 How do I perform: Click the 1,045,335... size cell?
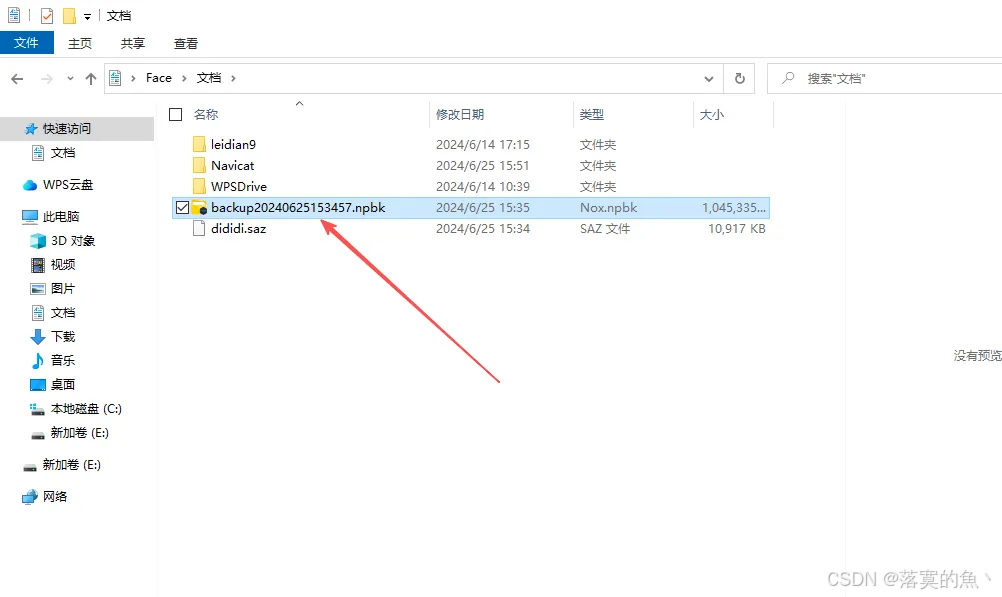733,208
